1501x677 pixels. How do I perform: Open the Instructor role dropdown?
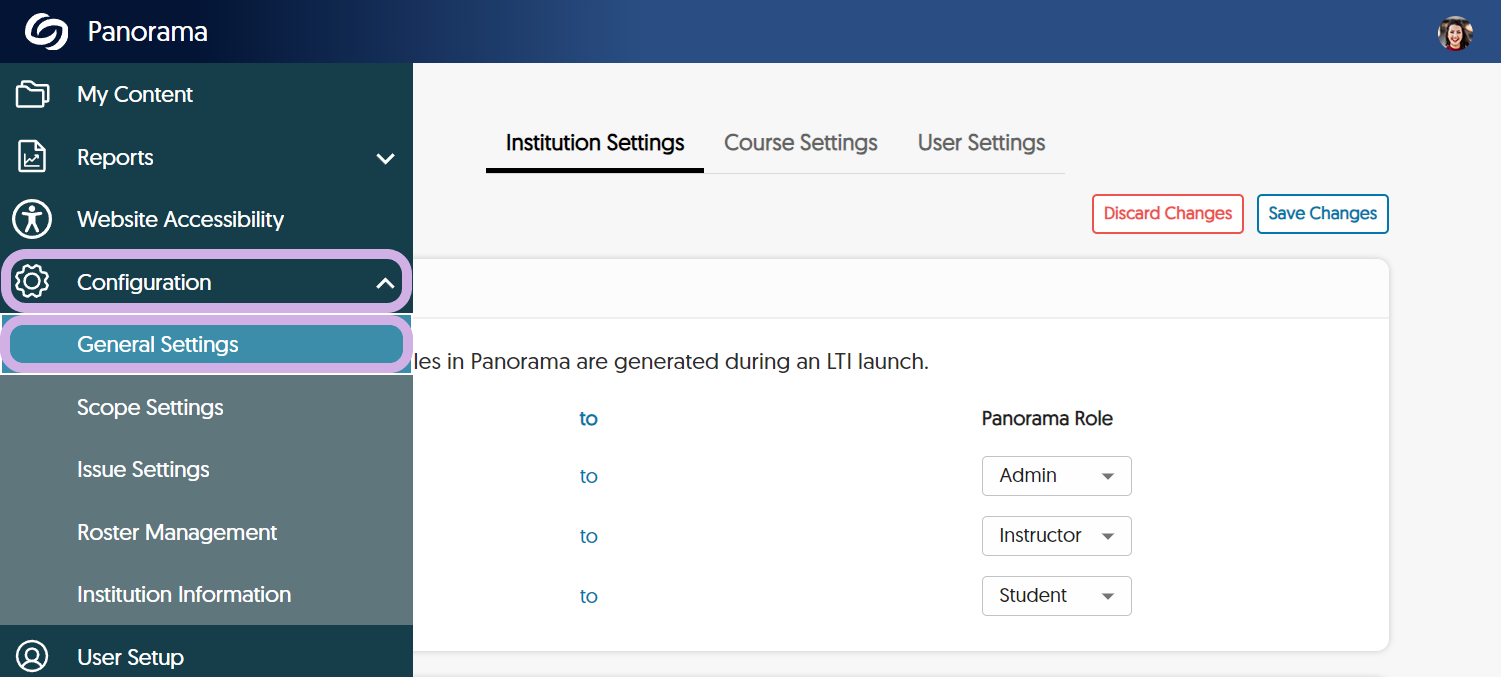(x=1057, y=536)
